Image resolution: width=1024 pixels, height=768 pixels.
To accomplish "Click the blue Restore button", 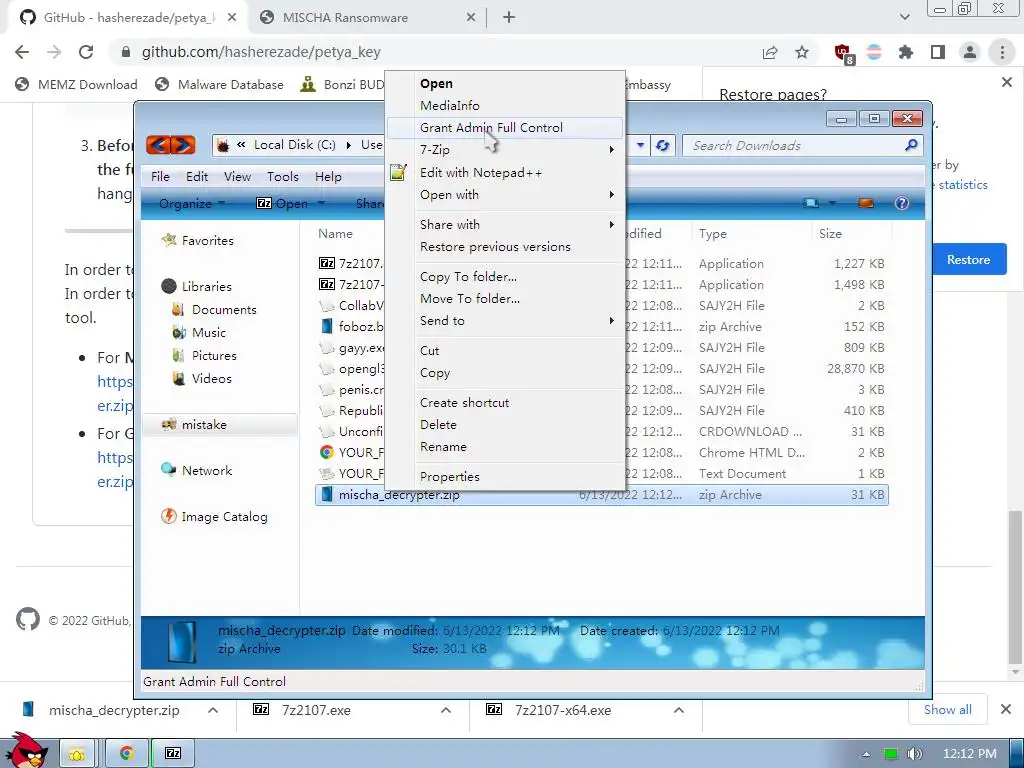I will pyautogui.click(x=968, y=260).
